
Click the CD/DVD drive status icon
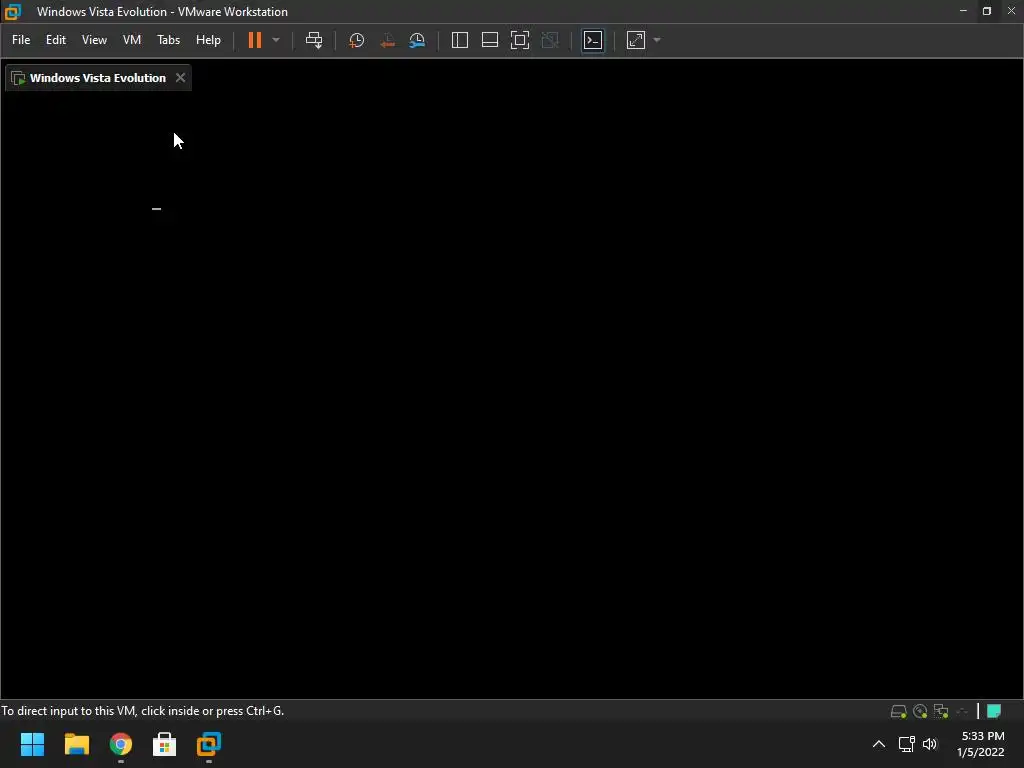pyautogui.click(x=920, y=711)
